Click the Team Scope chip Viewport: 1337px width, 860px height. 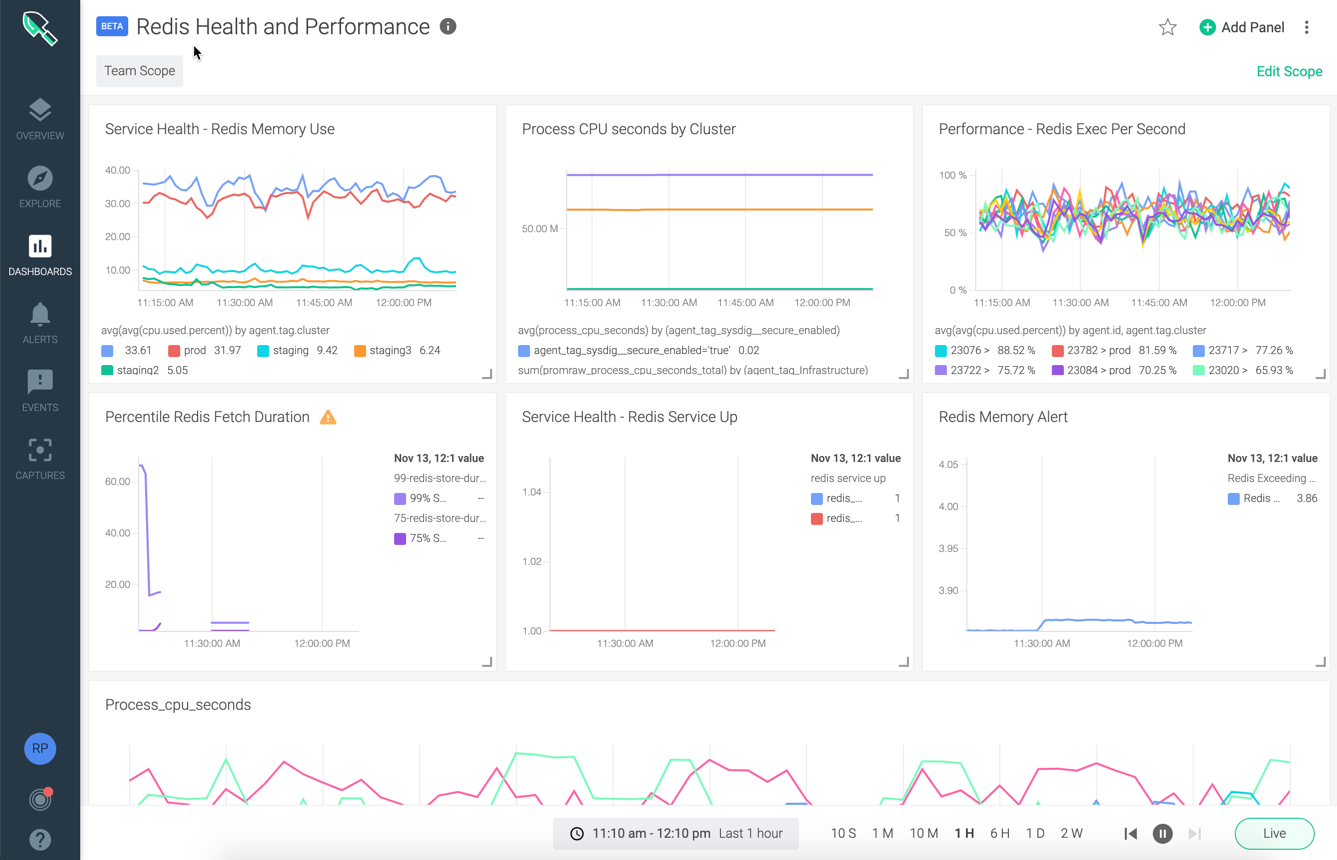pos(140,71)
